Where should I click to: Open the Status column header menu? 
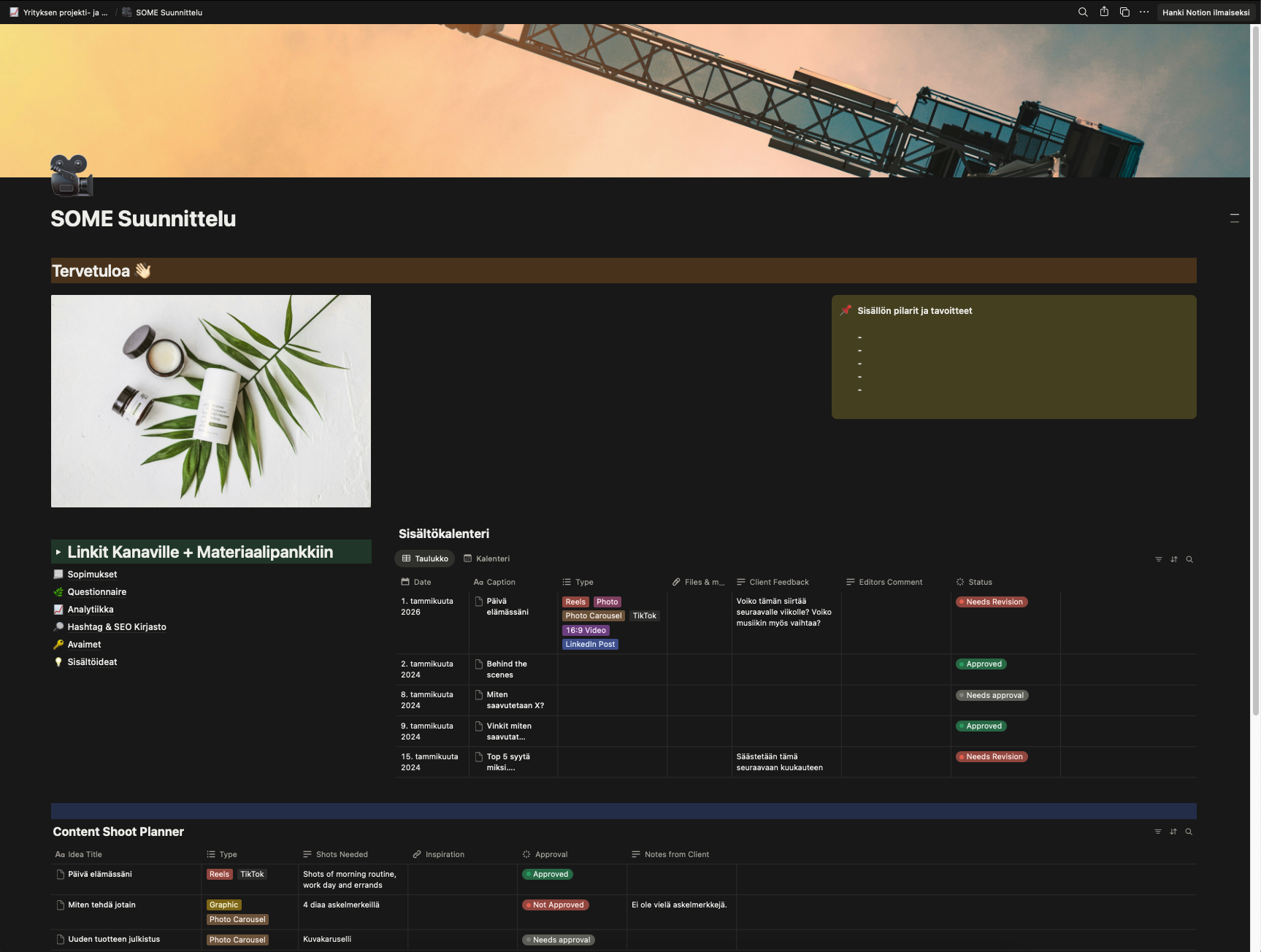click(x=1005, y=583)
